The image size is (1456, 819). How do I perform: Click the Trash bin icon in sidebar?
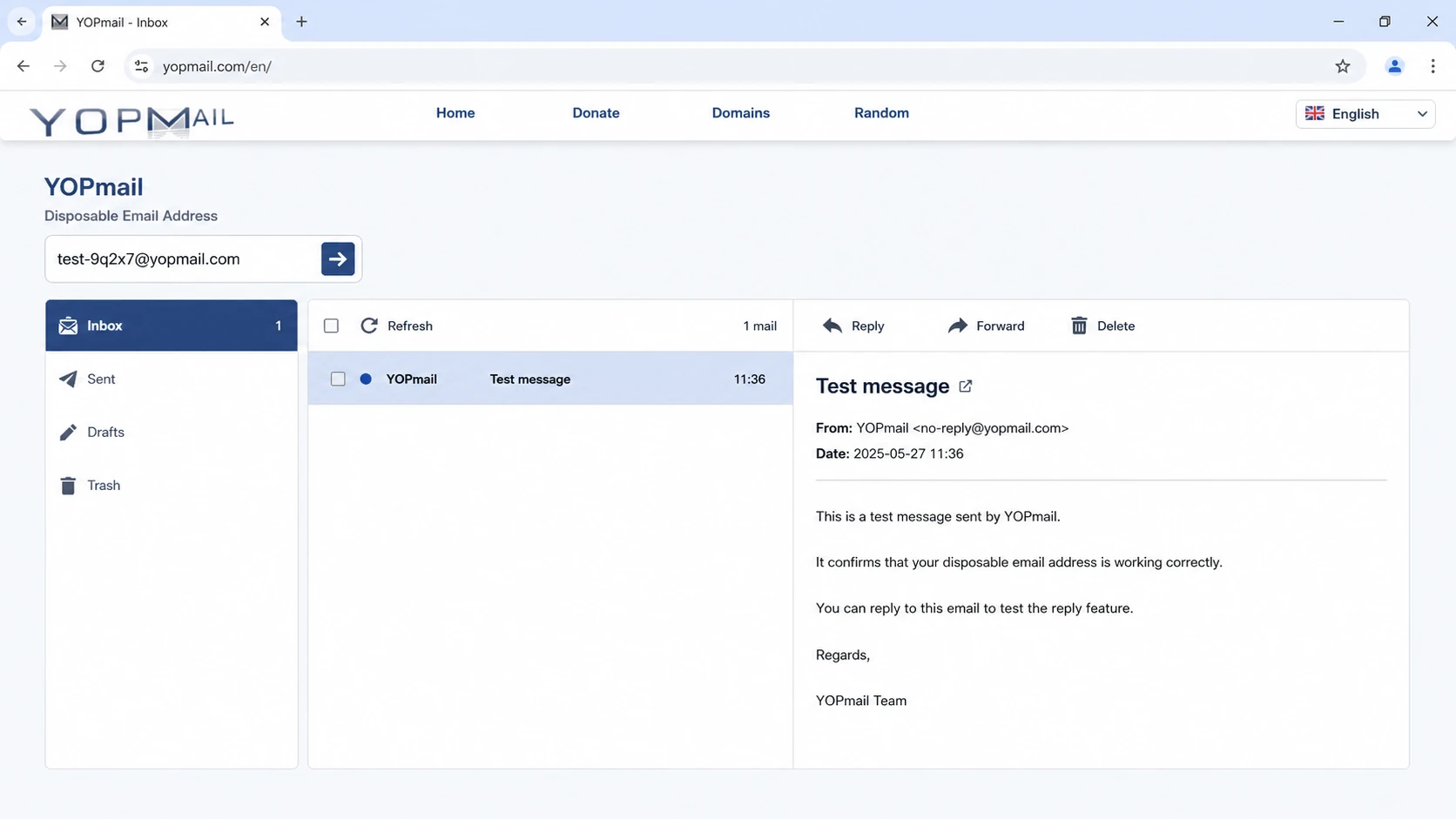pos(68,486)
